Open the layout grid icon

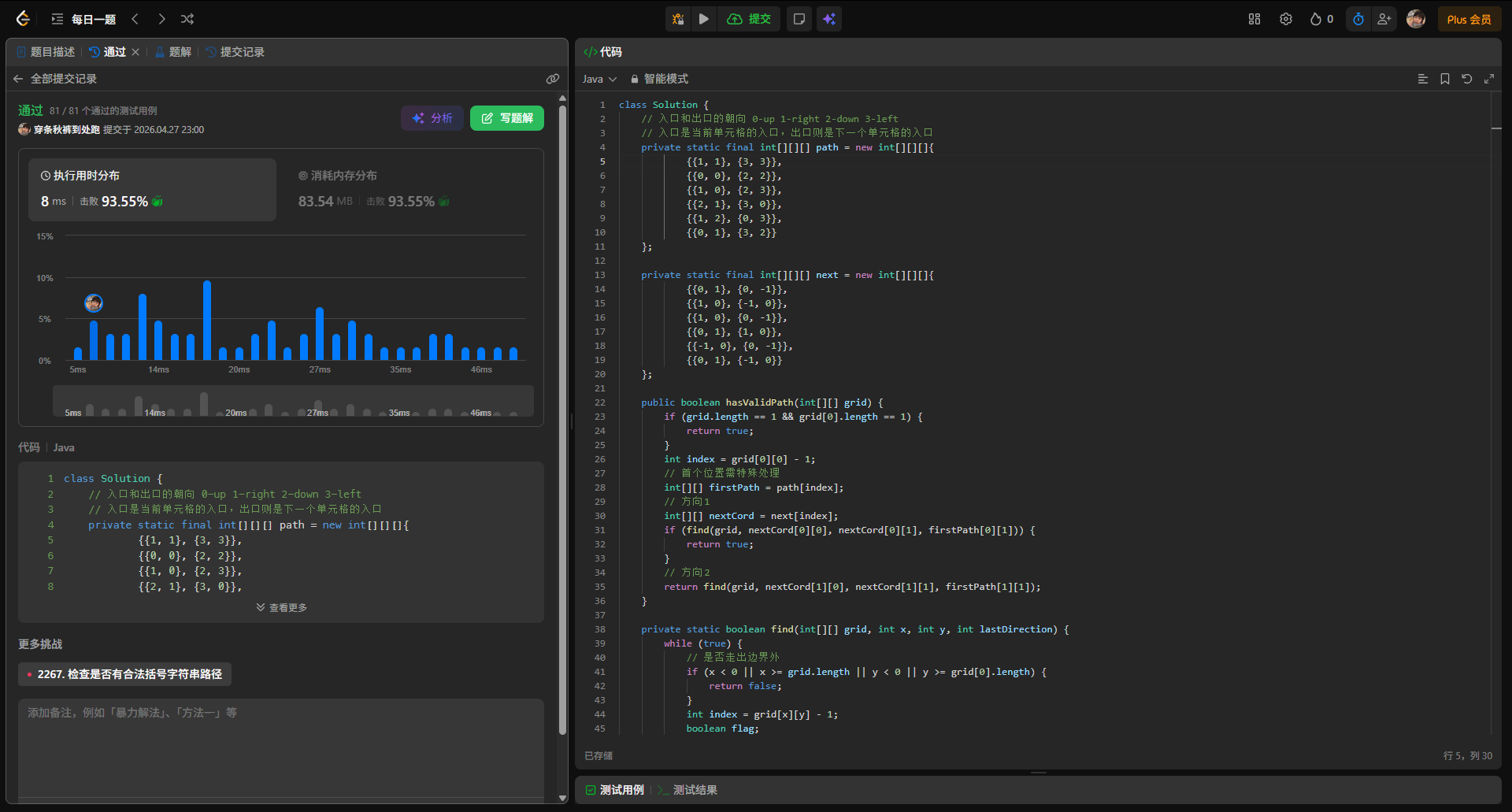pyautogui.click(x=1254, y=19)
